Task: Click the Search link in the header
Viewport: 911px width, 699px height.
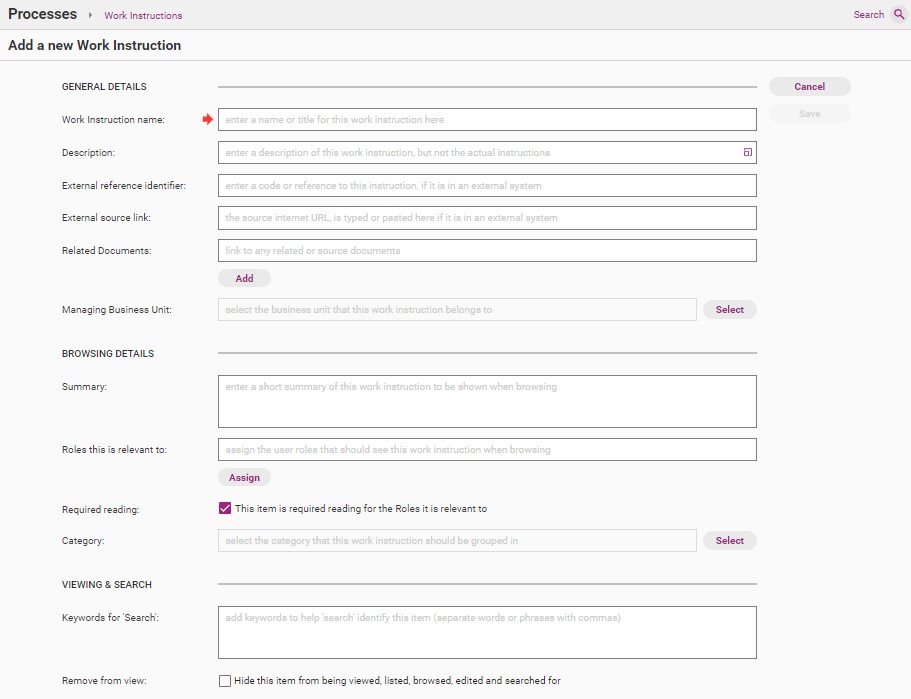Action: coord(868,15)
